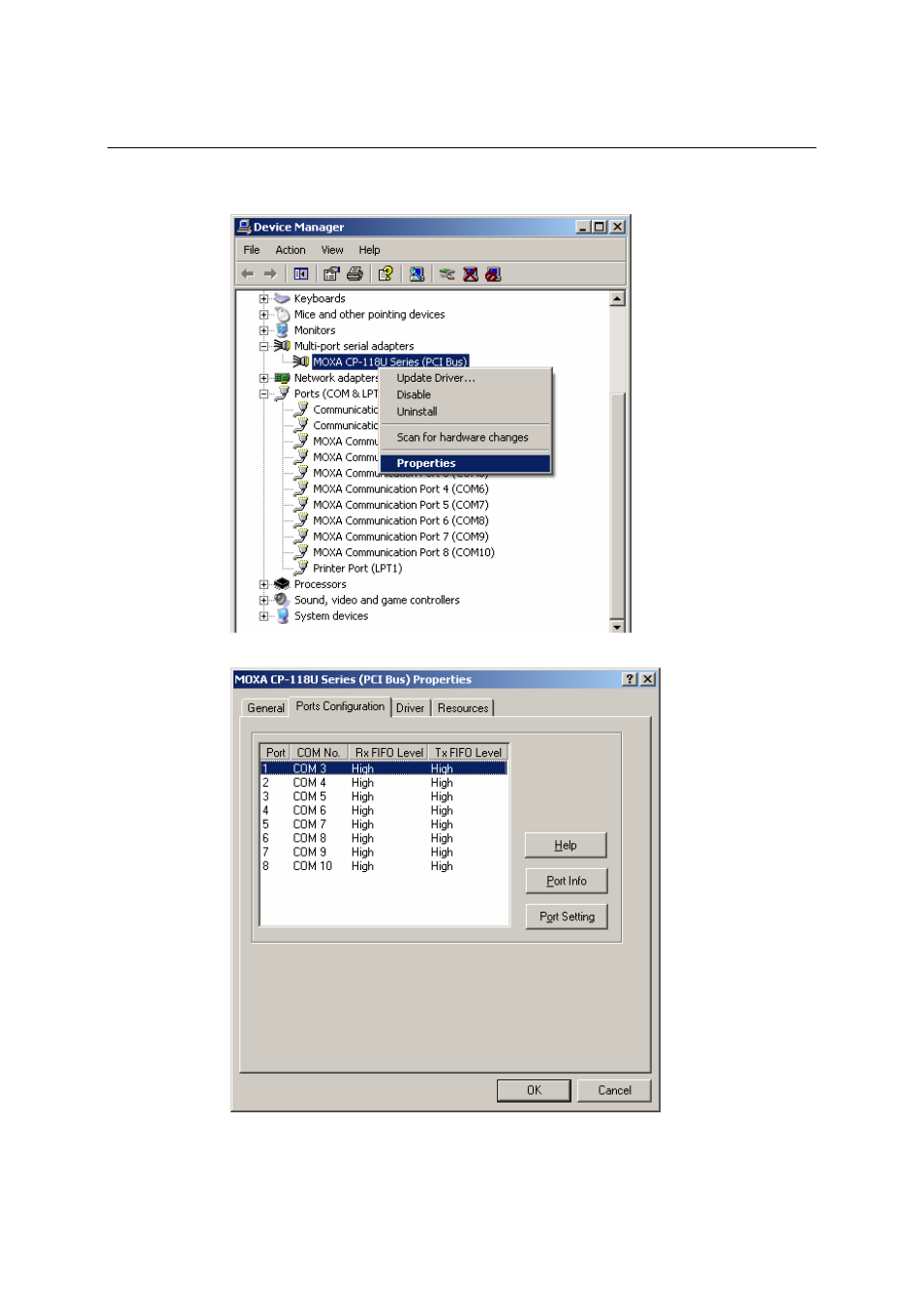Click scrollbar up arrow in Device Manager

tap(617, 298)
